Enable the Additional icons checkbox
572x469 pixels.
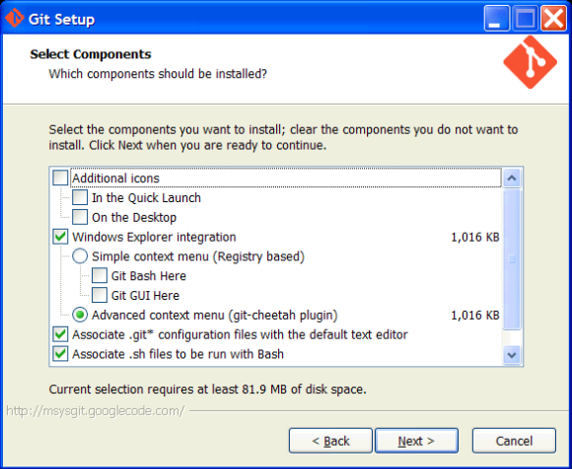pyautogui.click(x=60, y=178)
